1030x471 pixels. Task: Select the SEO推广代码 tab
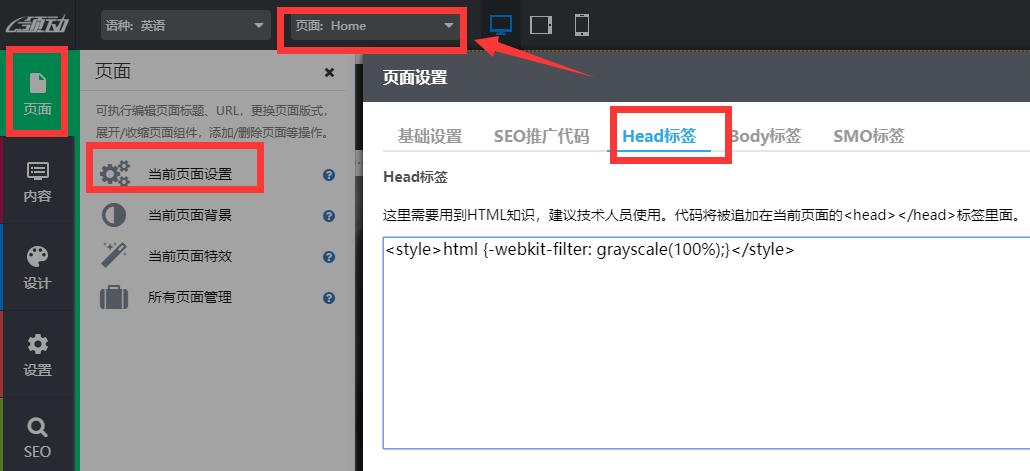coord(541,136)
